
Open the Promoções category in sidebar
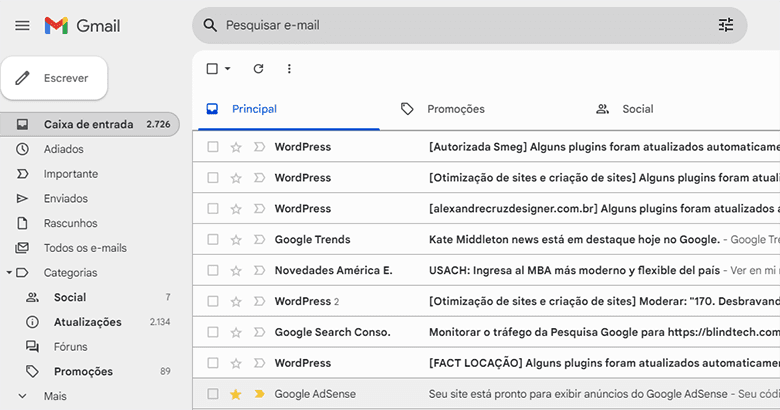tap(83, 372)
